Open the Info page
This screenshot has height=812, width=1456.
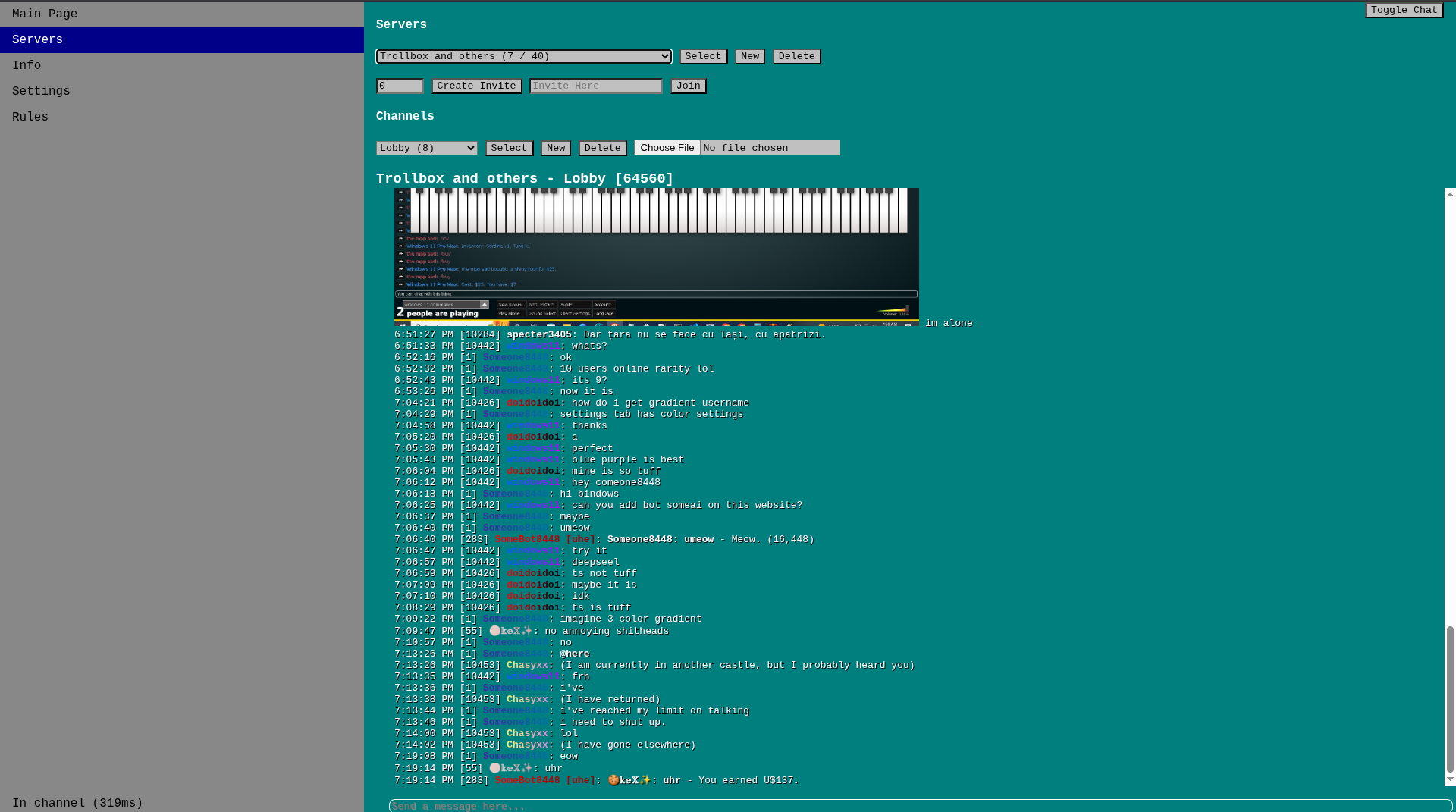26,65
